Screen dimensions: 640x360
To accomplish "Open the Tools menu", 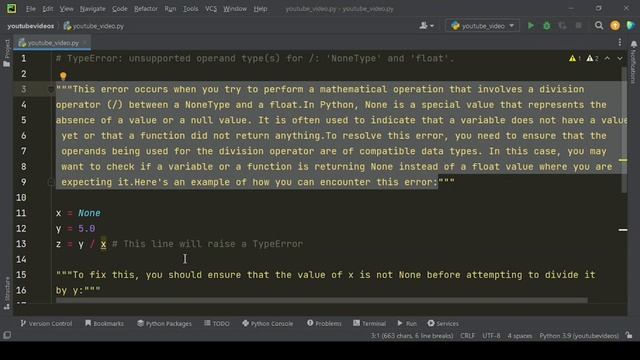I will point(190,9).
